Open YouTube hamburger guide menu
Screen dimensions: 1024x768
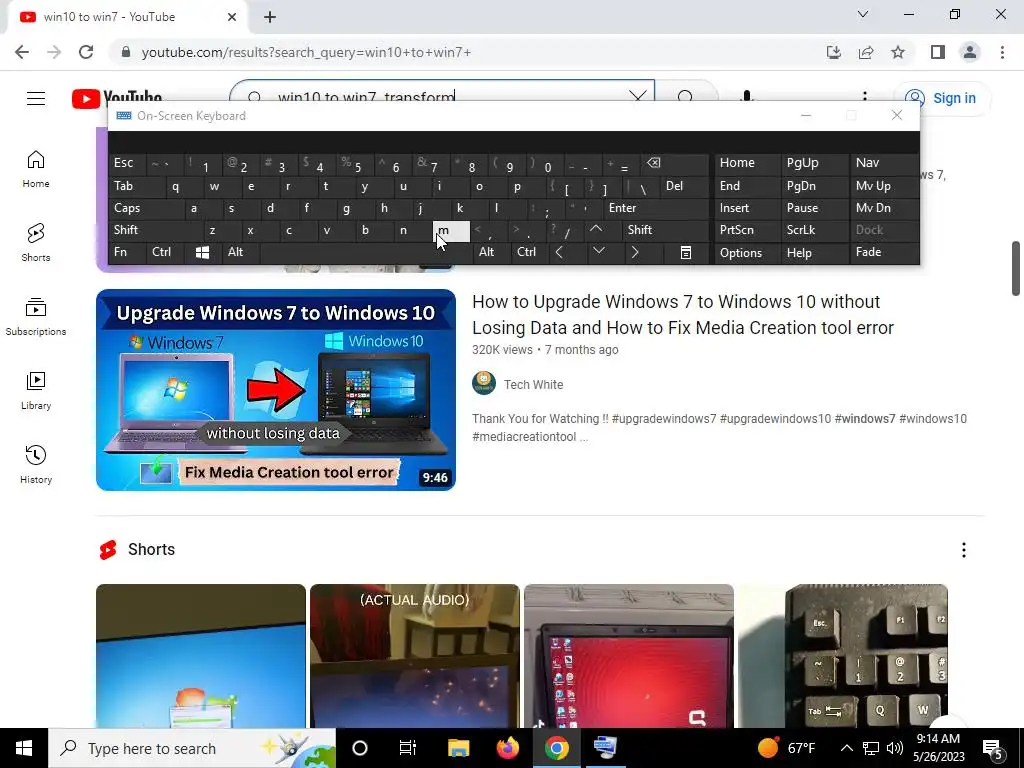click(x=36, y=98)
